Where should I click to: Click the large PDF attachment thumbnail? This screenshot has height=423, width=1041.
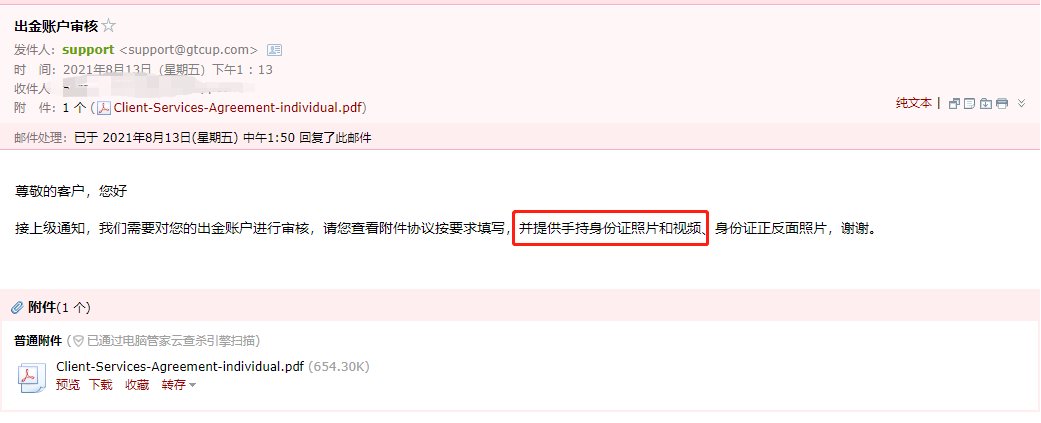click(31, 376)
